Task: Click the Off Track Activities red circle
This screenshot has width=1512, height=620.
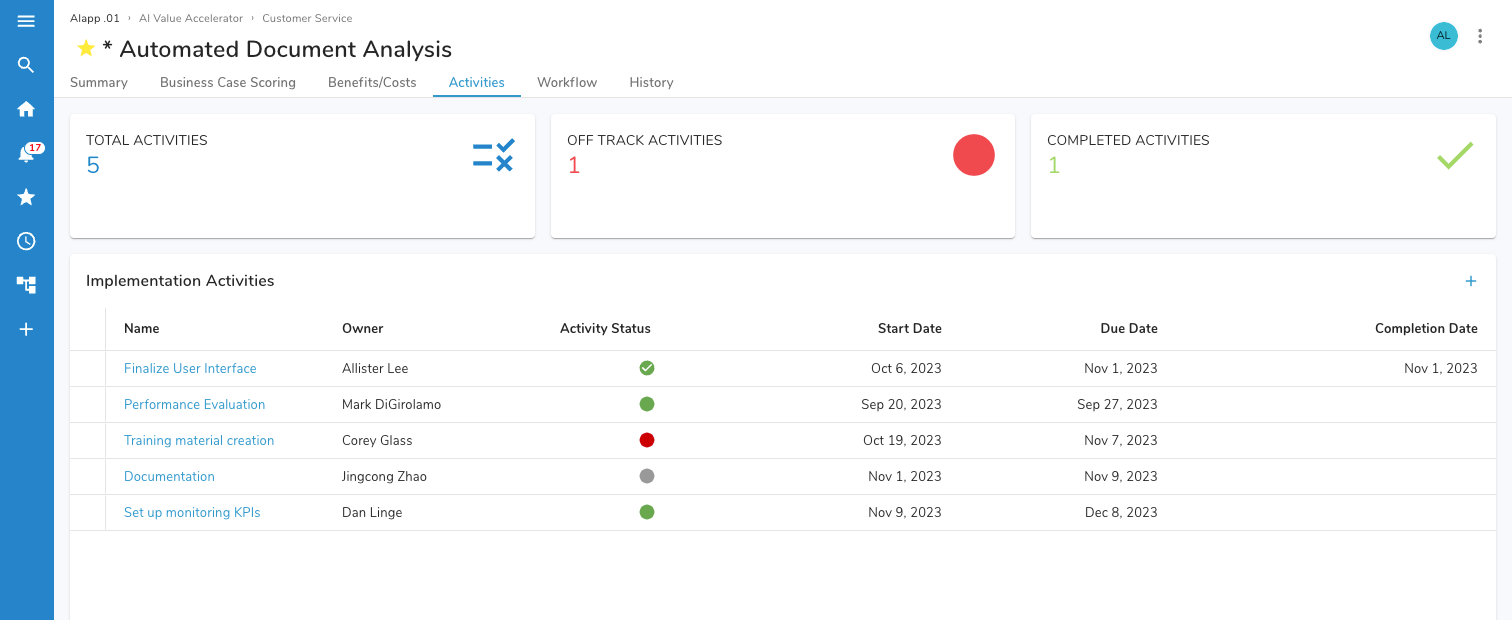Action: tap(973, 155)
